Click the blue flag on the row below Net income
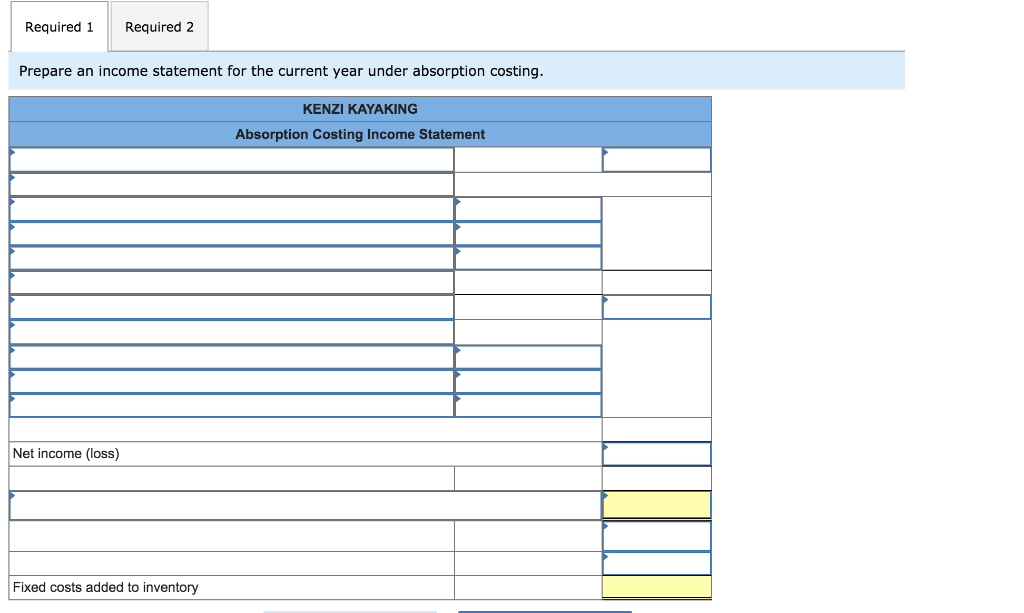Screen dimensions: 1024x613 pos(12,498)
